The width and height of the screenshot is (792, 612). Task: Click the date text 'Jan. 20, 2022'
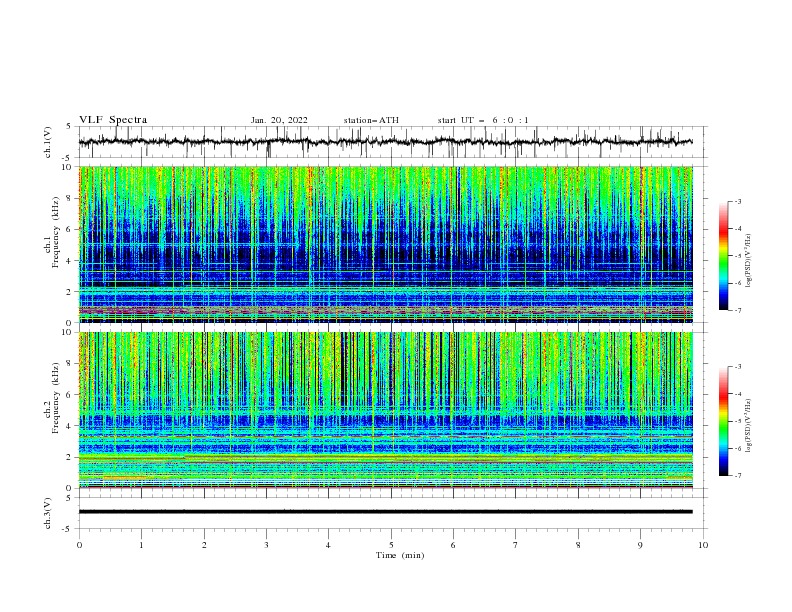tap(279, 120)
